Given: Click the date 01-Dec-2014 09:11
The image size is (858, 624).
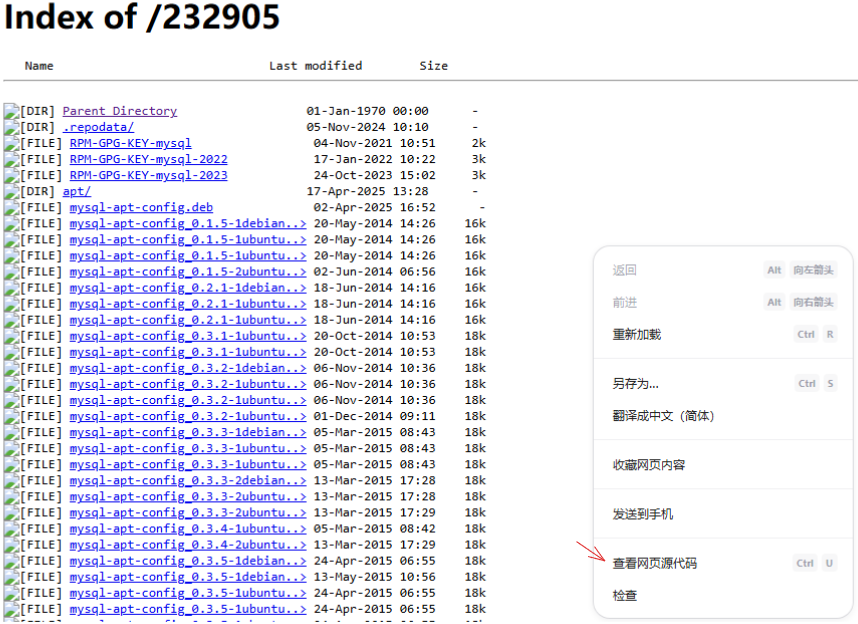Looking at the screenshot, I should tap(374, 417).
